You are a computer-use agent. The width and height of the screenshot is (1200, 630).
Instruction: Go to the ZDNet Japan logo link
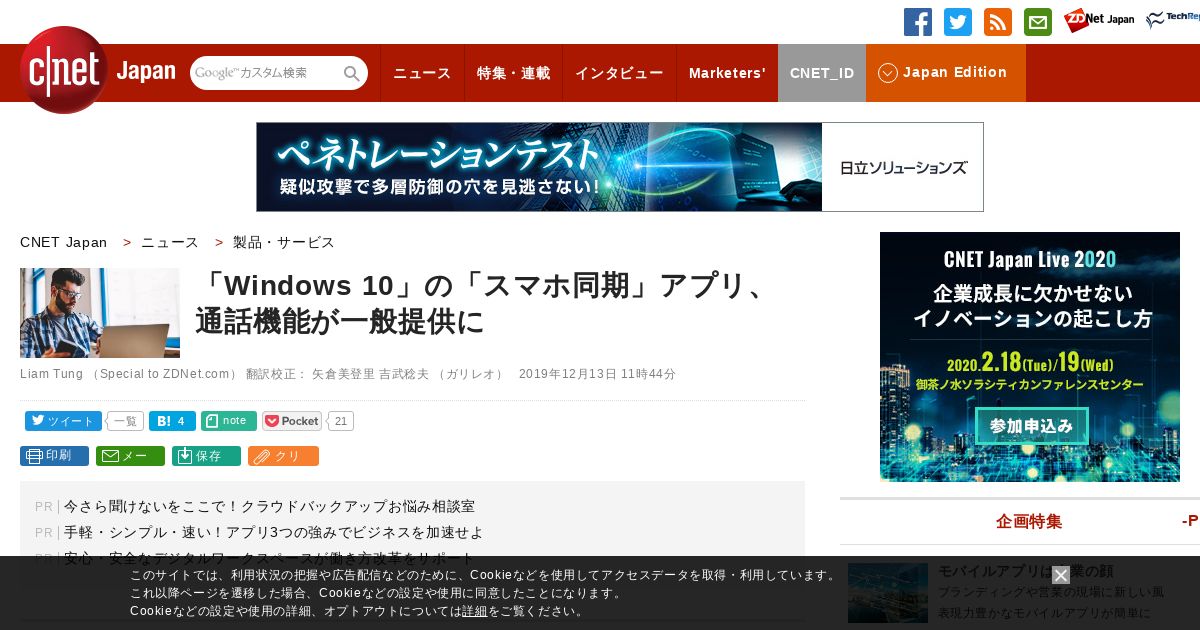[1099, 20]
